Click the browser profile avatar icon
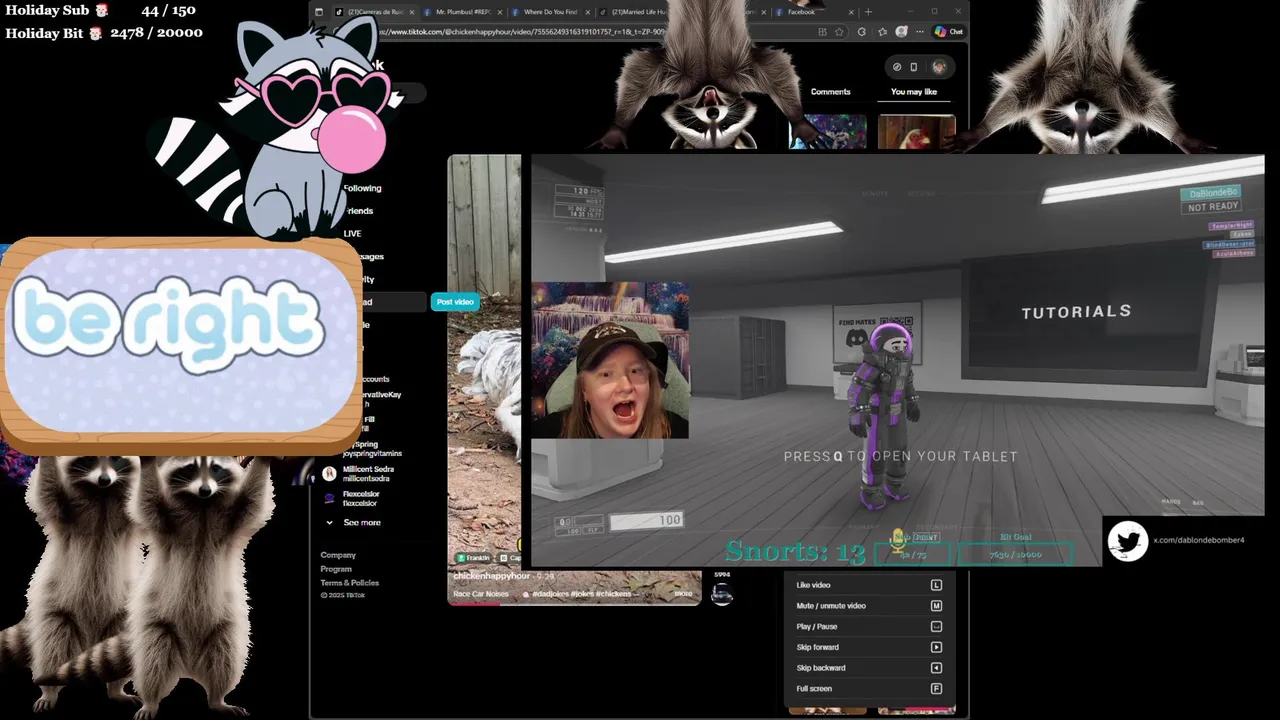 coord(902,31)
